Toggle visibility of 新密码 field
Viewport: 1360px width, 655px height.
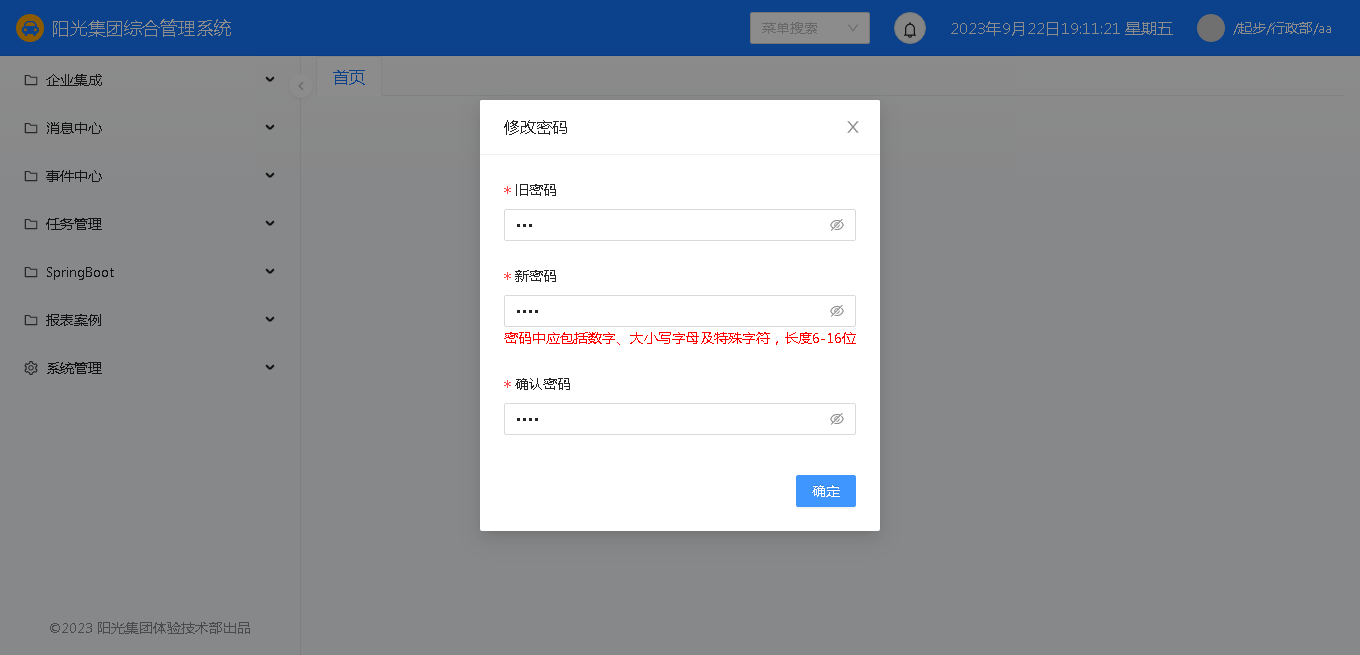(837, 311)
